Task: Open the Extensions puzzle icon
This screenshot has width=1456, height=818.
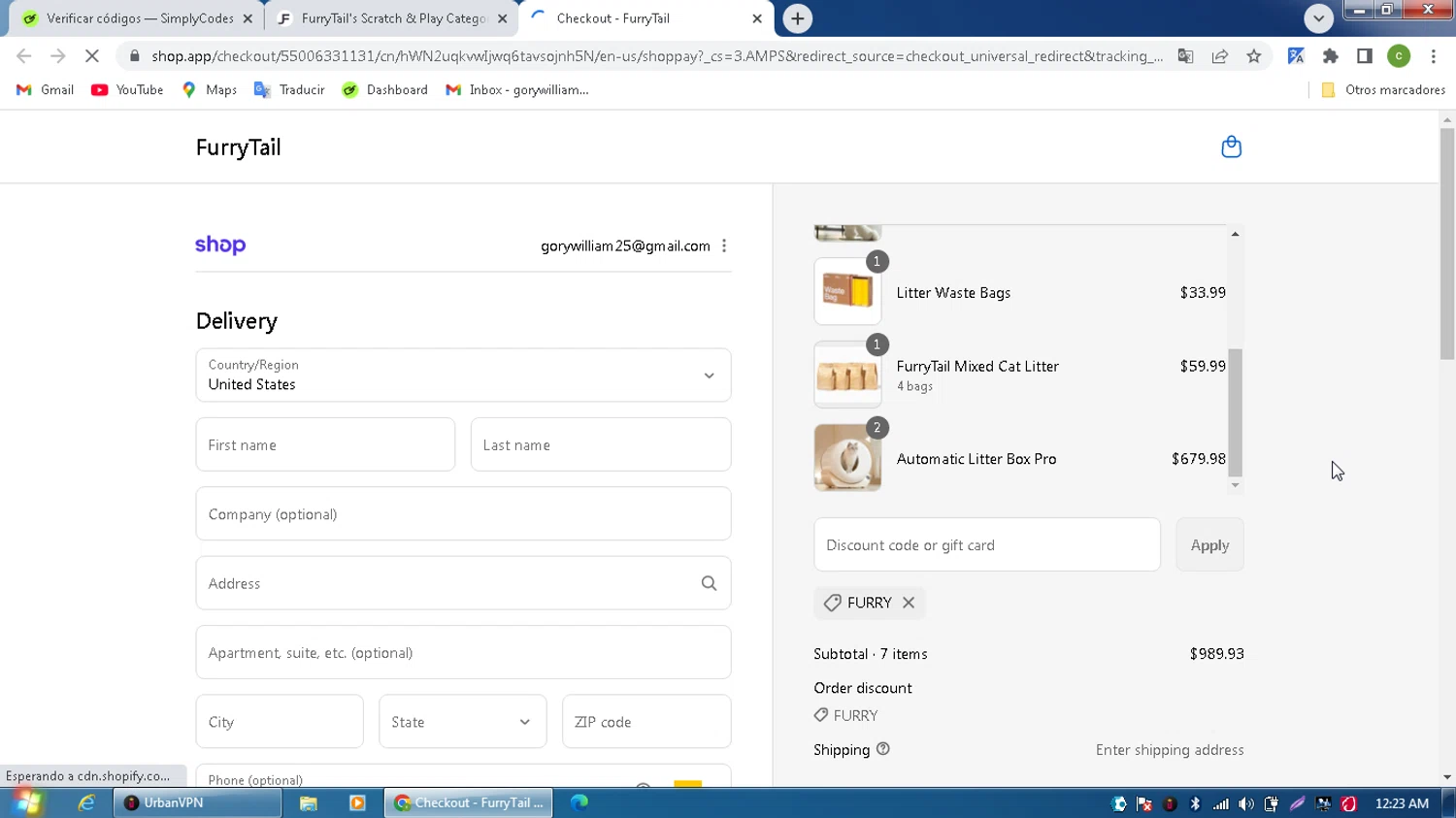Action: [x=1331, y=56]
